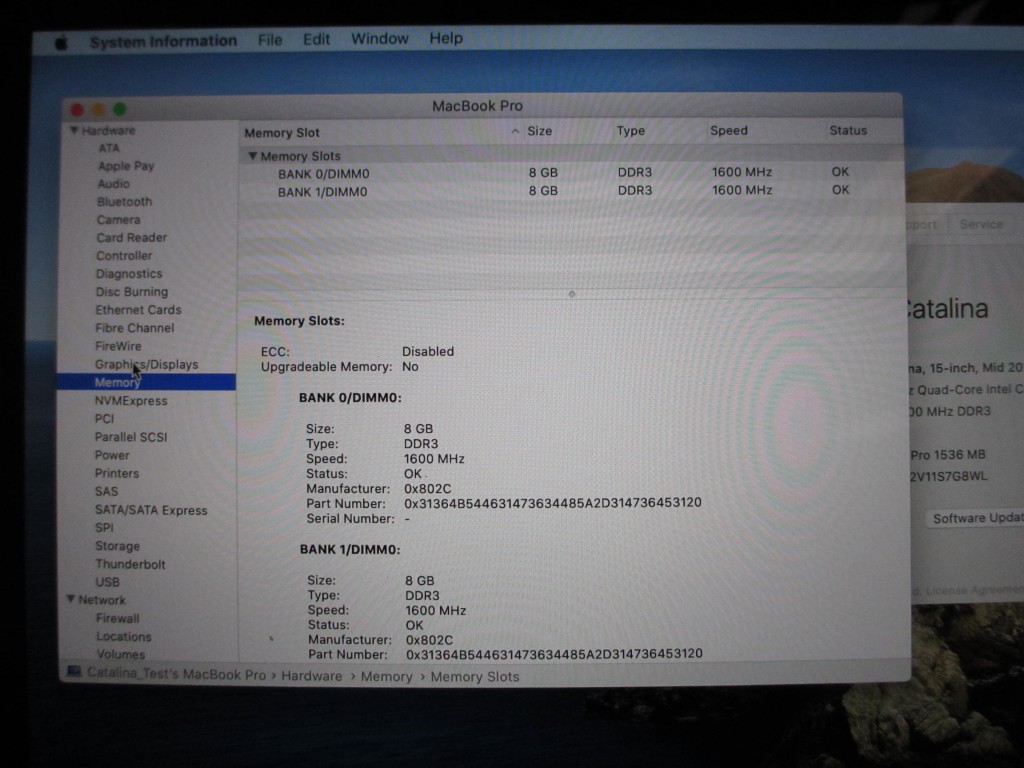Select Ethernet Cards in the sidebar
The height and width of the screenshot is (768, 1024).
click(138, 310)
